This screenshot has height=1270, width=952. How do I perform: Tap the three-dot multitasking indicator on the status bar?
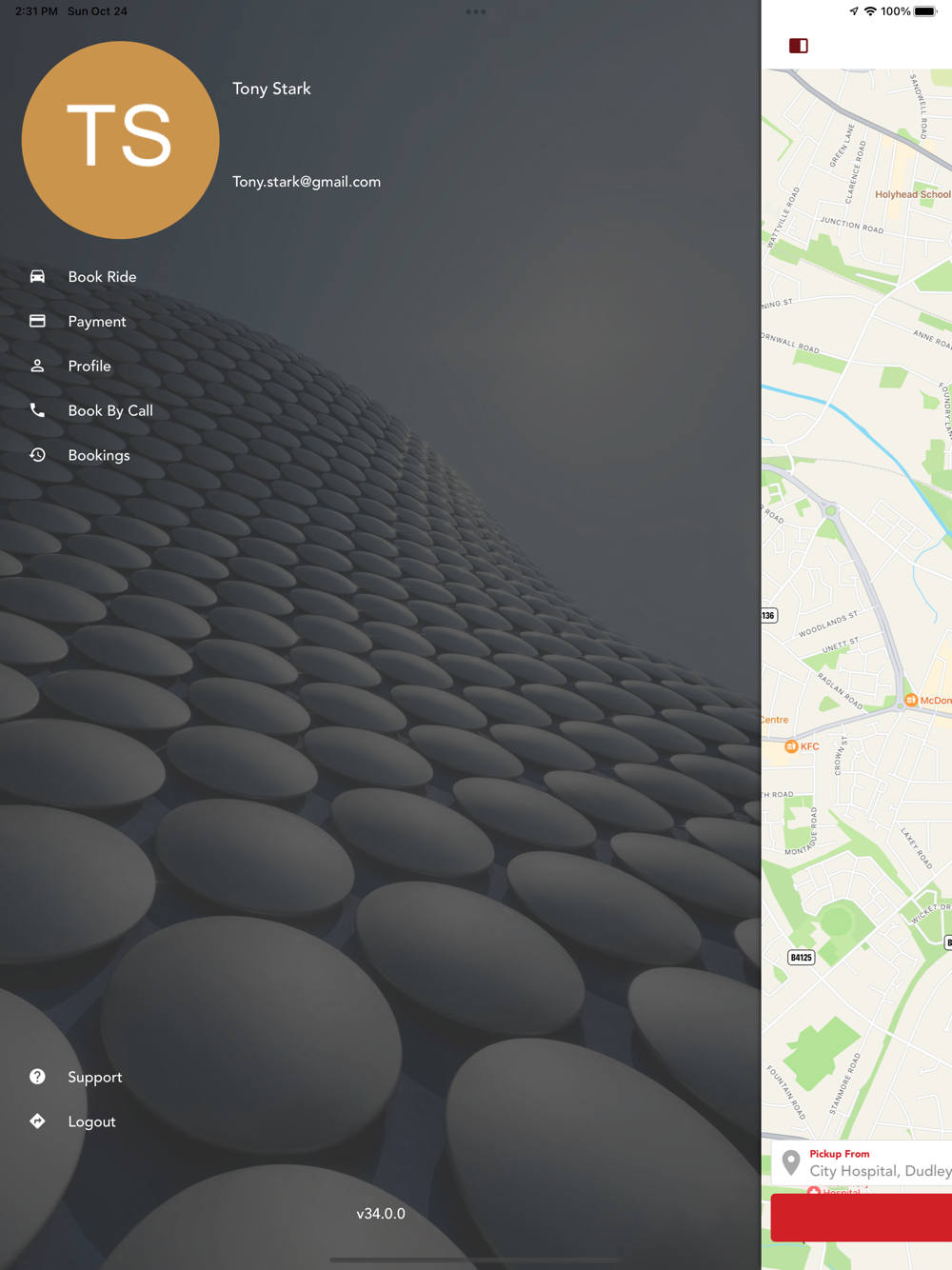(476, 11)
